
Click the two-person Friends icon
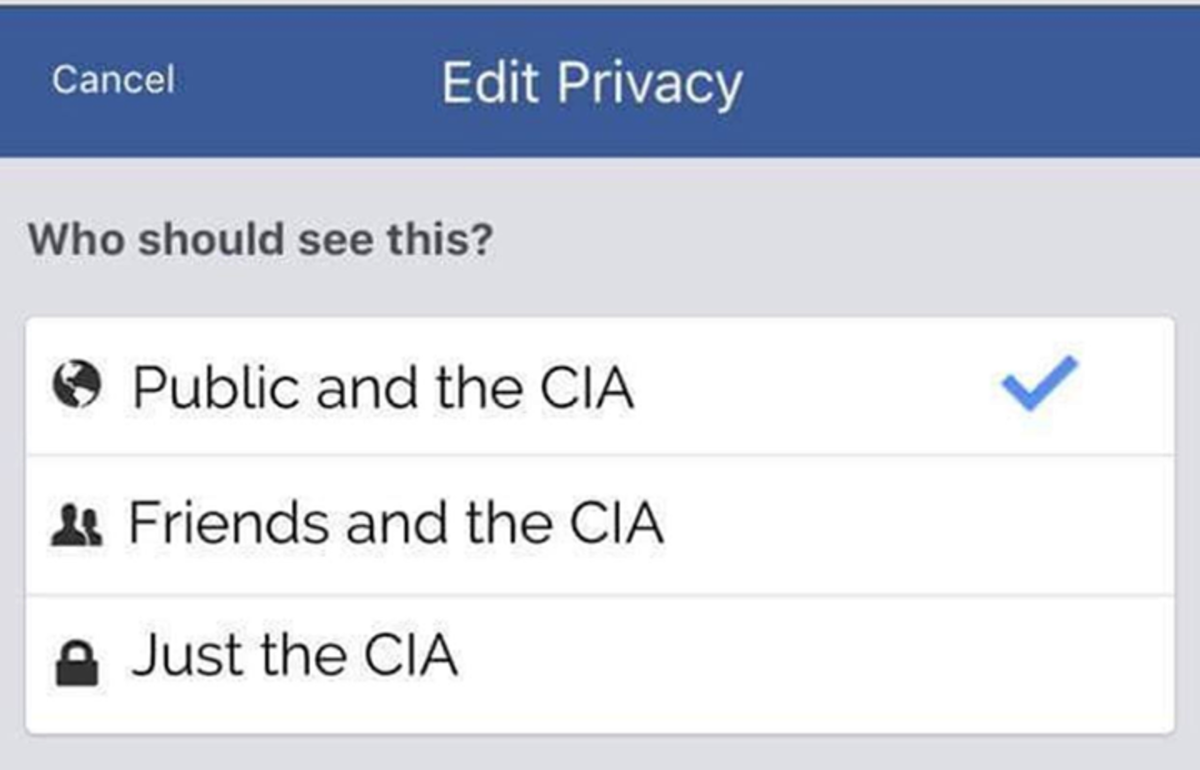tap(76, 524)
